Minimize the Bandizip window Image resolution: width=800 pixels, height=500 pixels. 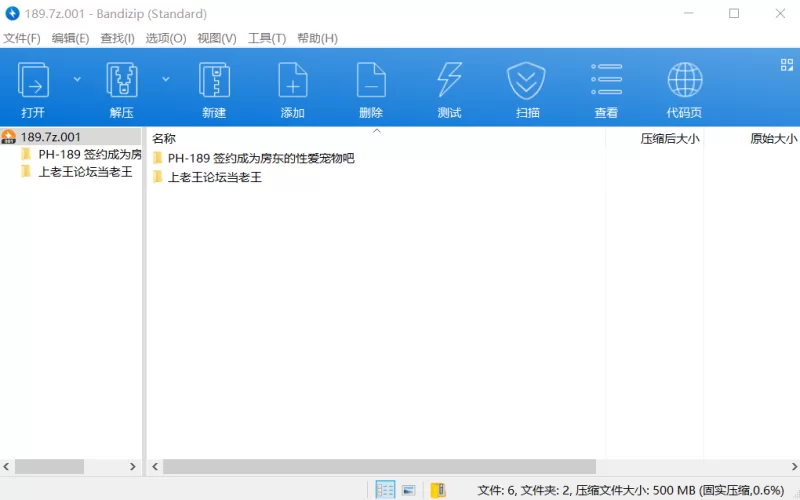coord(688,14)
